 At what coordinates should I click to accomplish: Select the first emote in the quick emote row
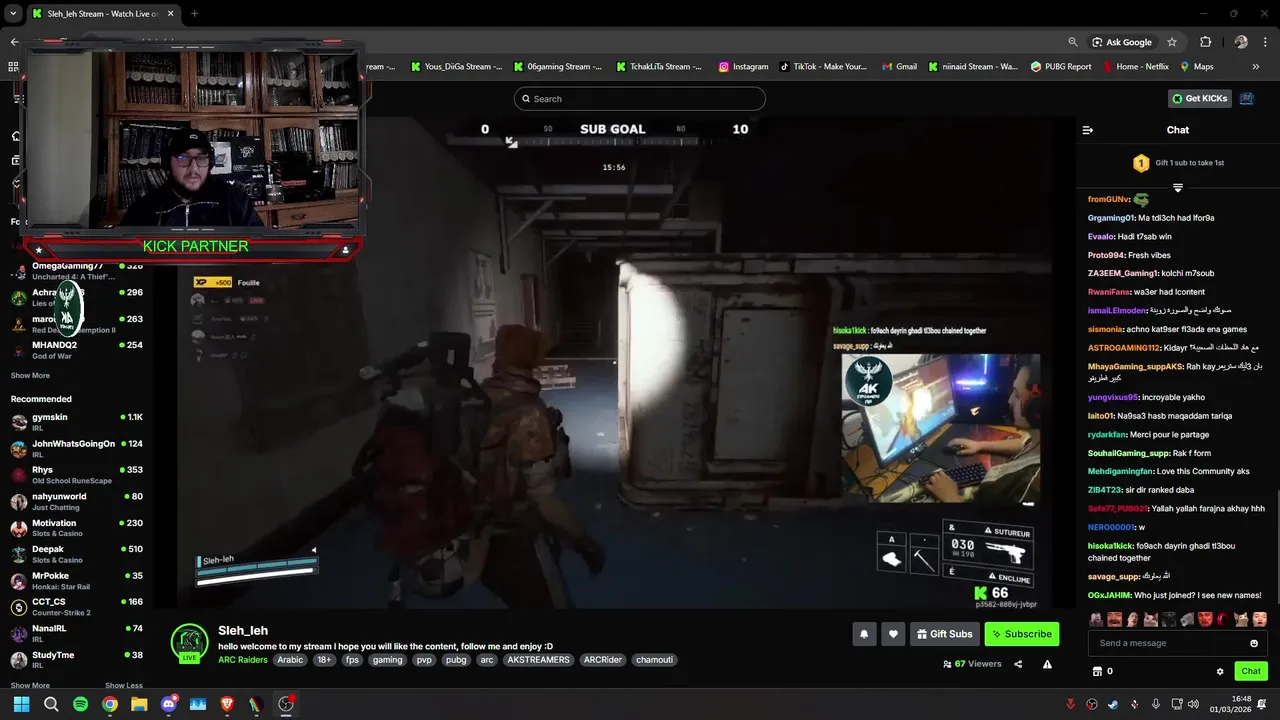(1096, 619)
